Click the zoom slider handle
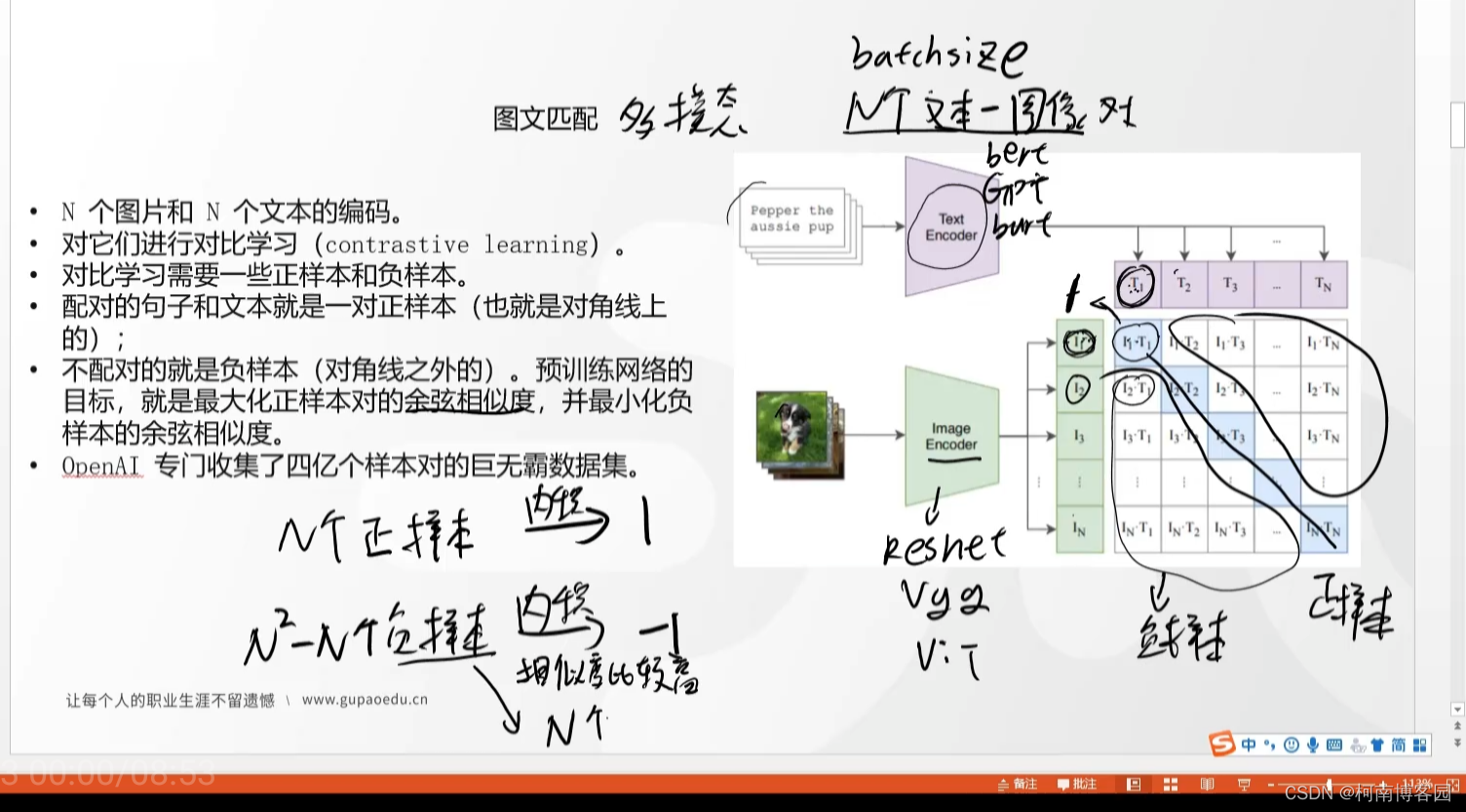 pos(1329,783)
